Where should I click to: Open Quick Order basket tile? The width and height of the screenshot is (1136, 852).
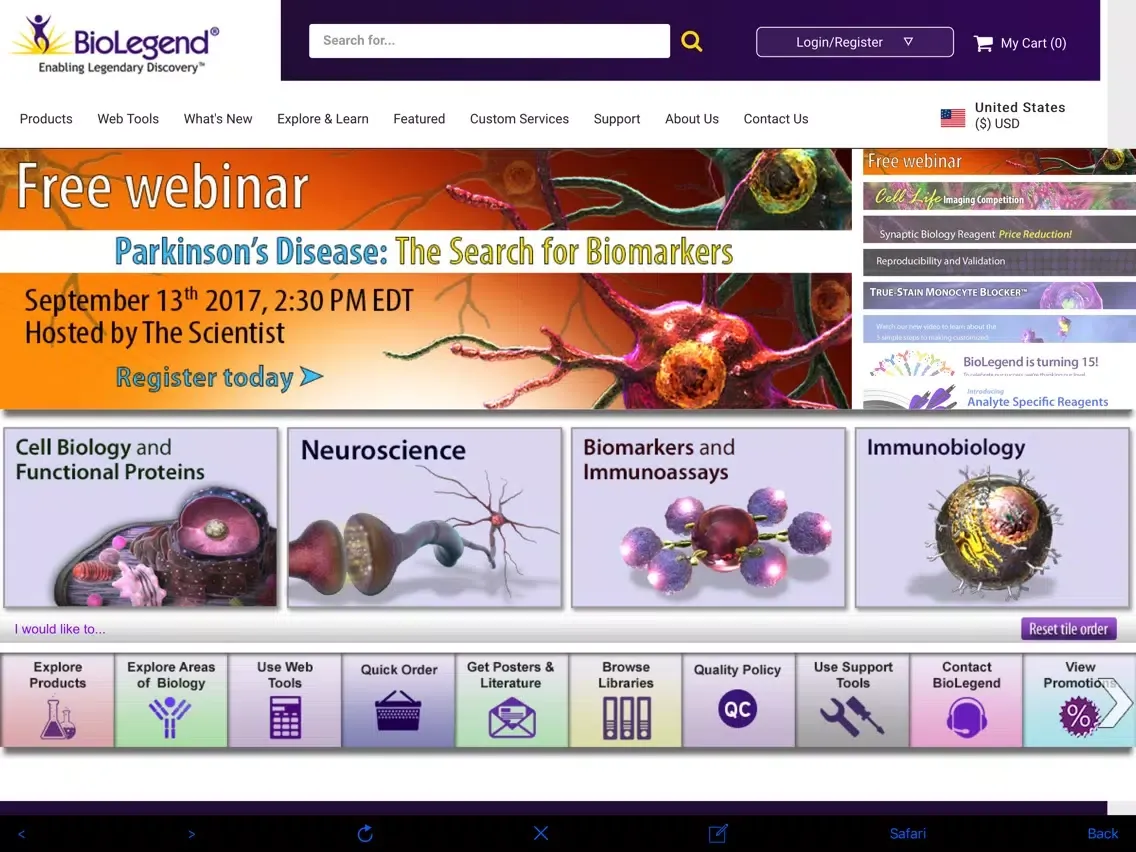398,700
